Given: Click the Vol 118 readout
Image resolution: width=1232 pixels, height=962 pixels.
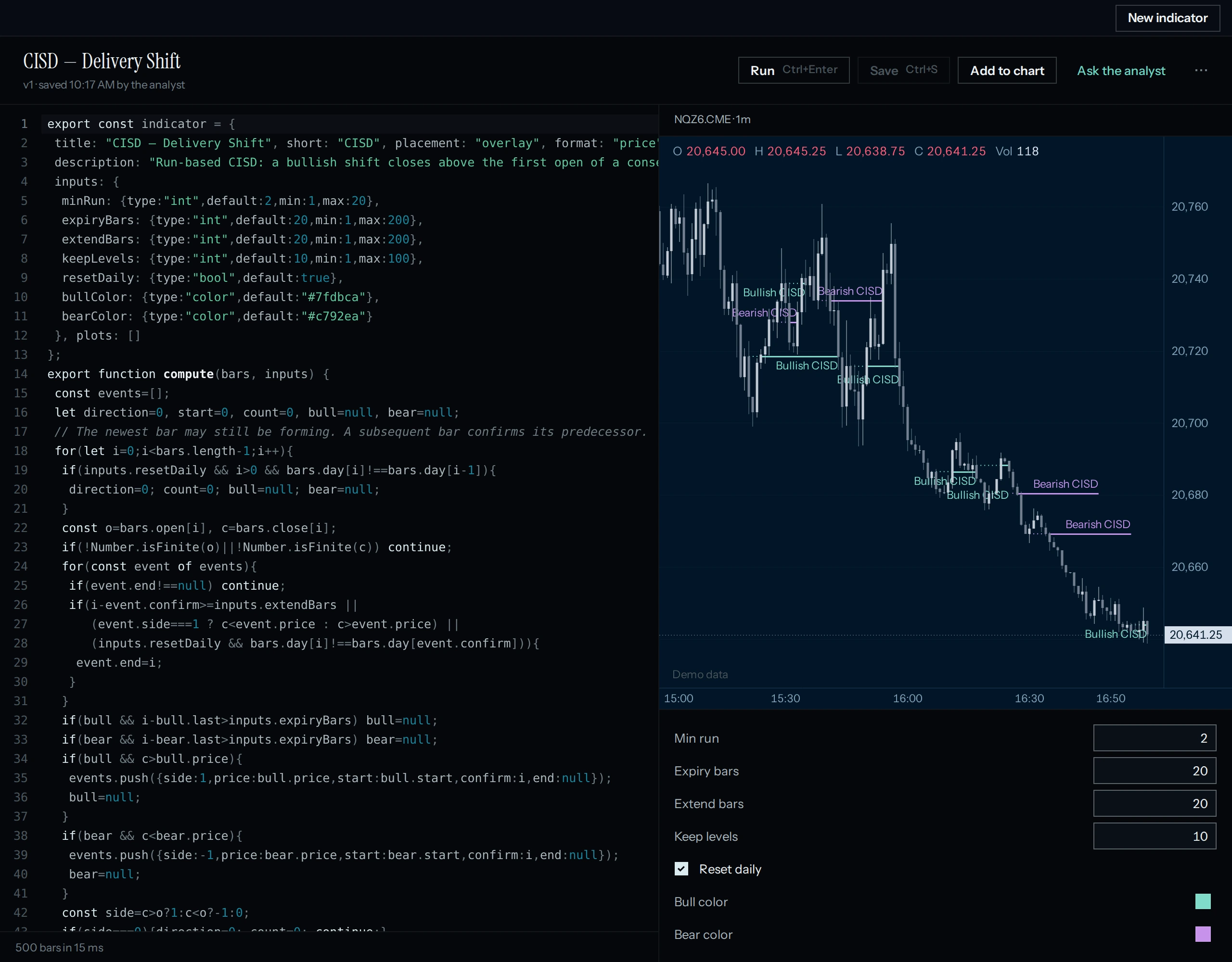Looking at the screenshot, I should click(x=1016, y=151).
